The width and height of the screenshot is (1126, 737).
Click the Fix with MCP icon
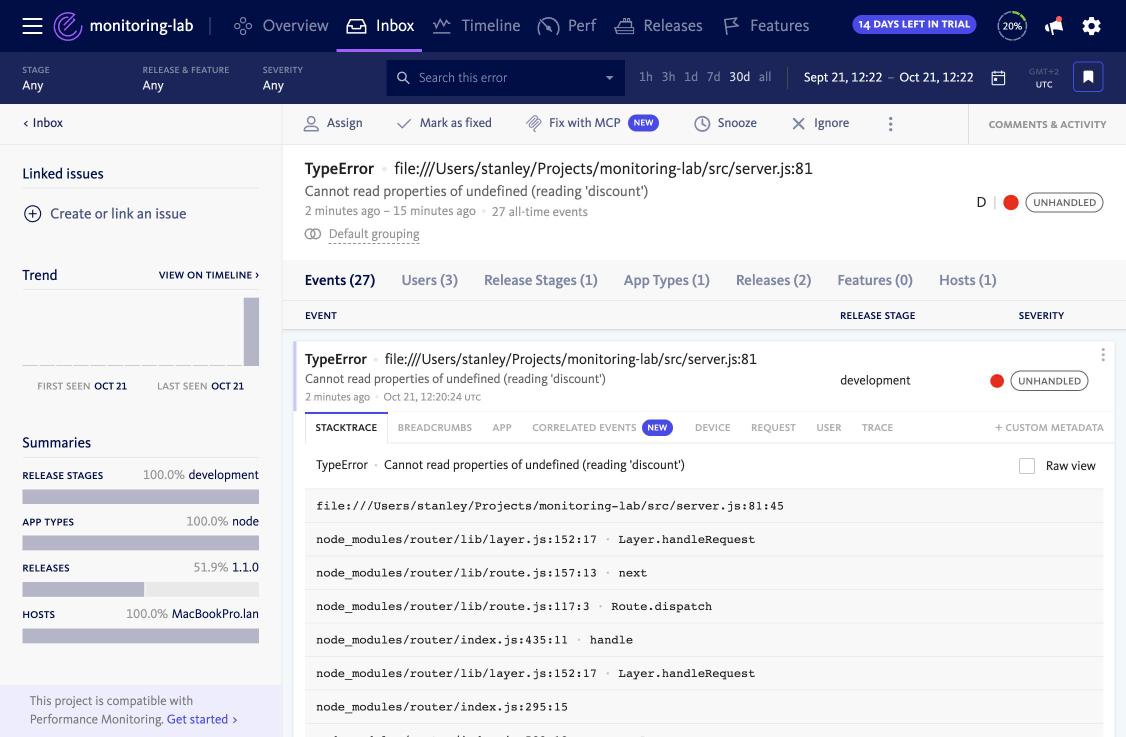tap(534, 124)
